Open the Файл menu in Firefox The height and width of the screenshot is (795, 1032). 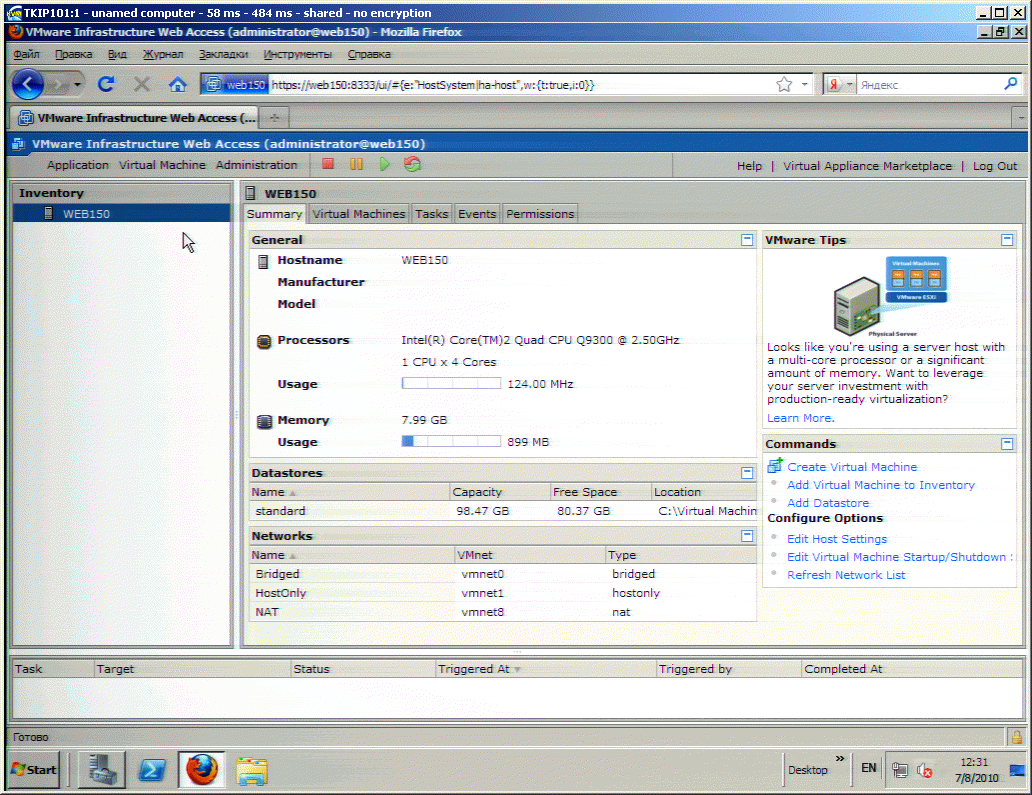[x=26, y=54]
